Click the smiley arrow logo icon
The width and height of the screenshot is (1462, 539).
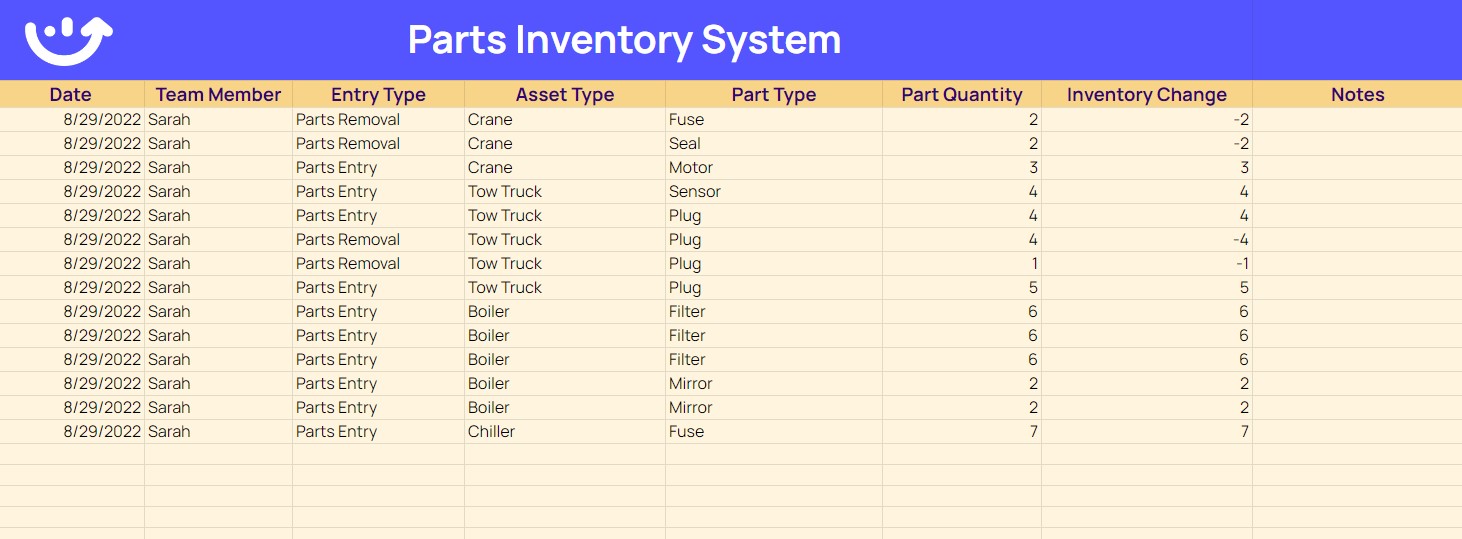pos(69,41)
